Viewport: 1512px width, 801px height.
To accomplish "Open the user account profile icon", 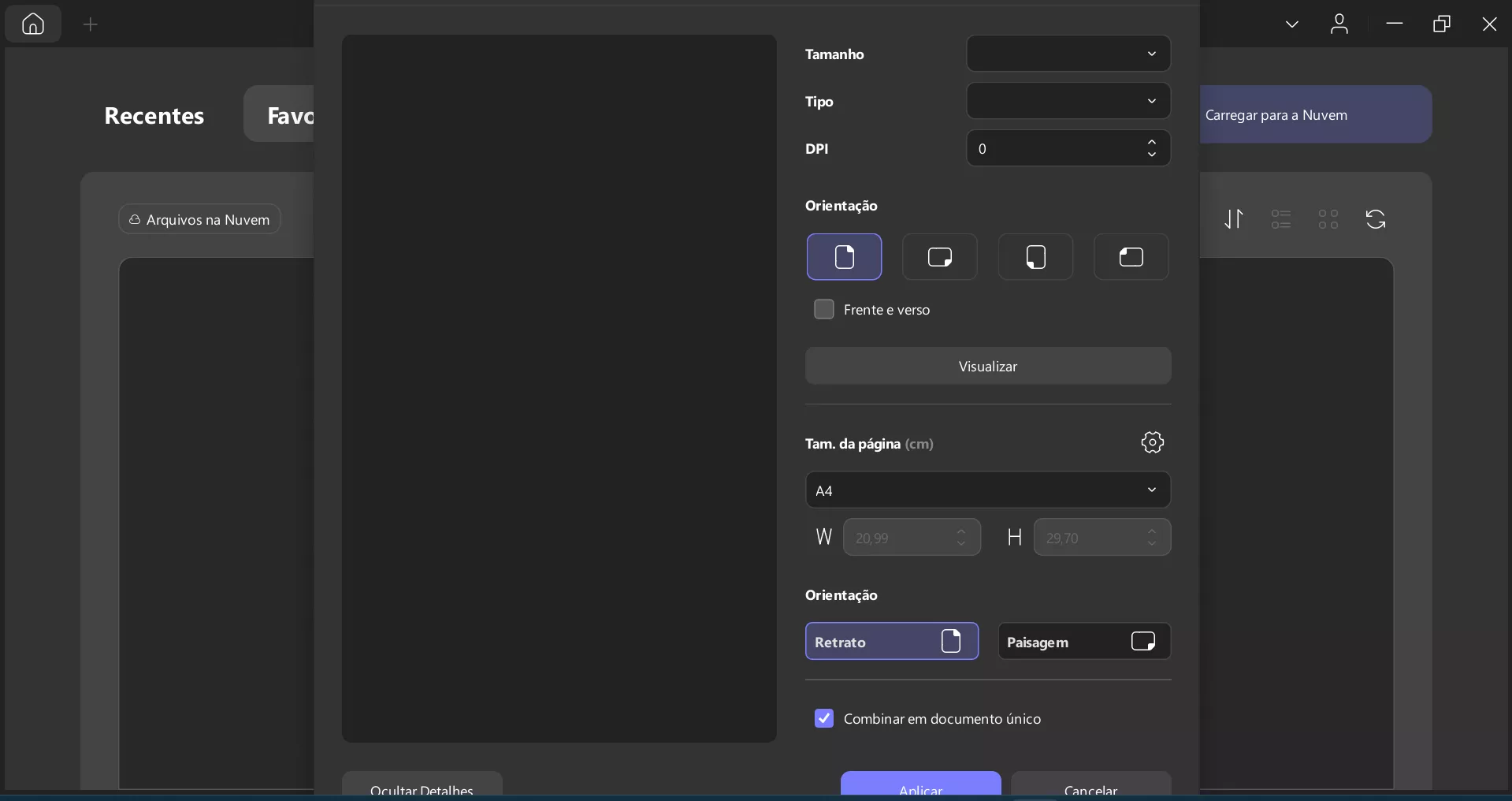I will point(1339,24).
